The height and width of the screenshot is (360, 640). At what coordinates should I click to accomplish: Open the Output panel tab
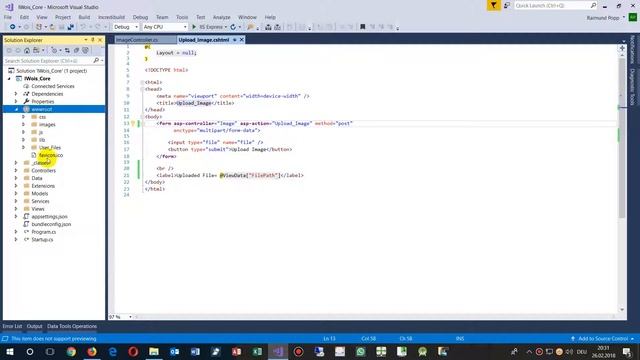coord(34,326)
